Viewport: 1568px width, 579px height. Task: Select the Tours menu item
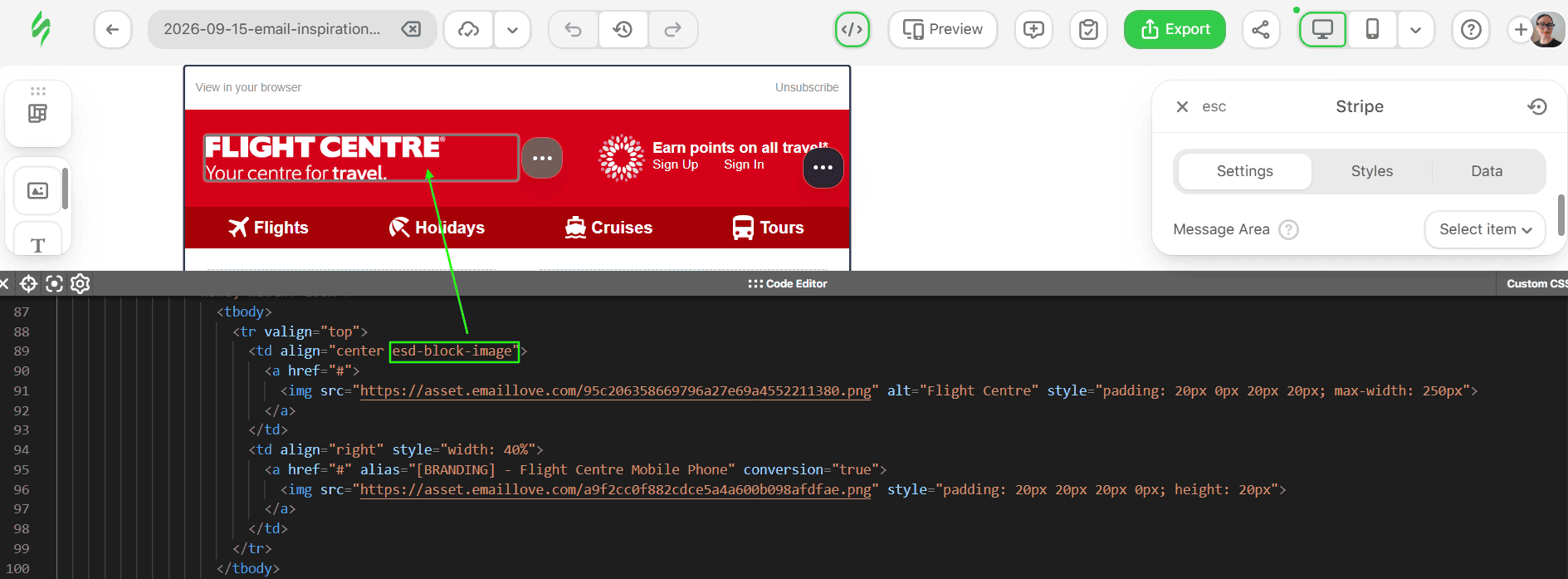(x=768, y=228)
